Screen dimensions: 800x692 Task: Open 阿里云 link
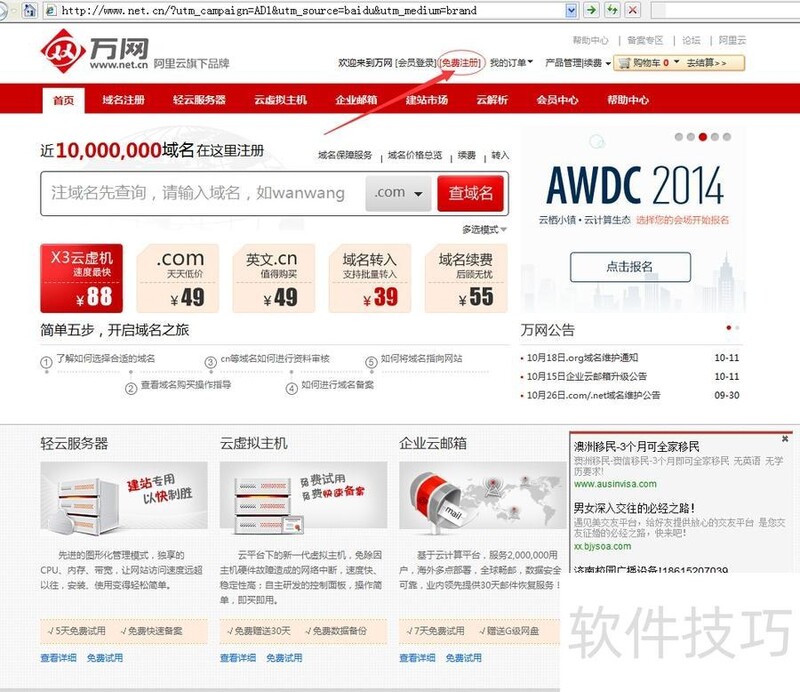click(732, 40)
